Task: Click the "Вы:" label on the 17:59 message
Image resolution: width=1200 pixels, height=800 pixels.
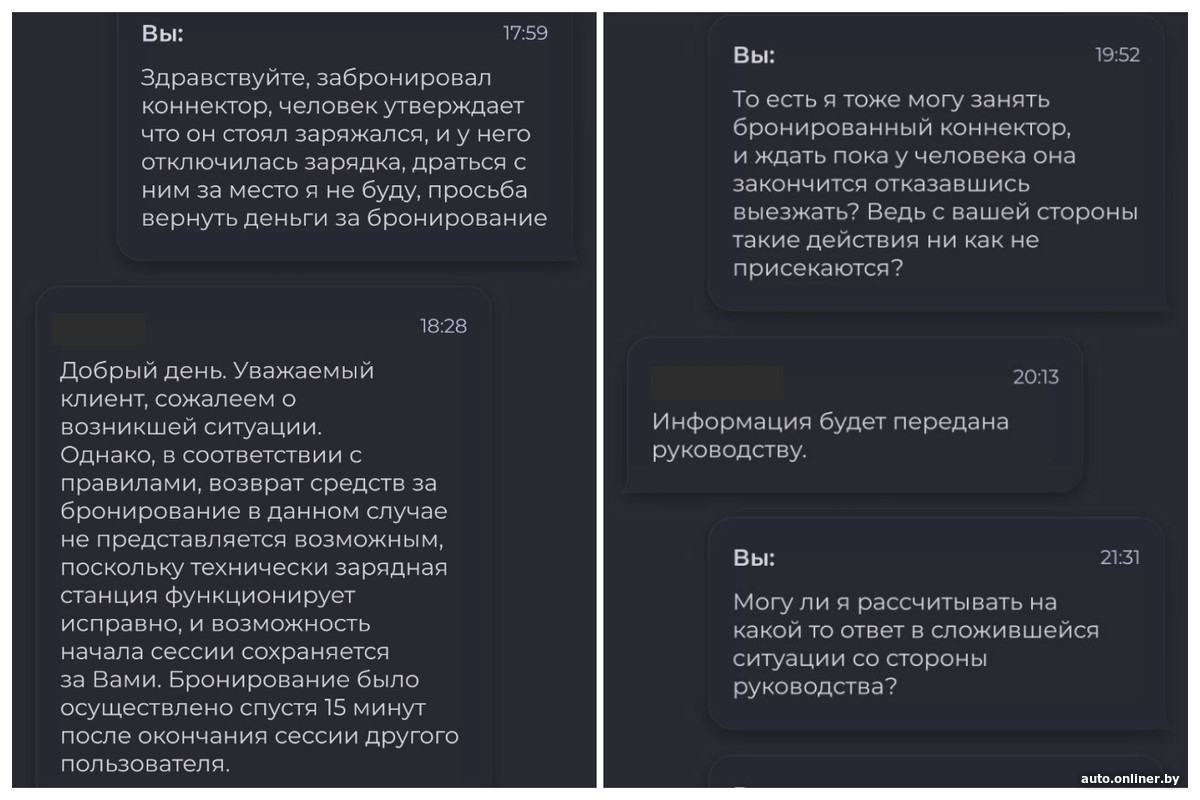Action: tap(162, 32)
